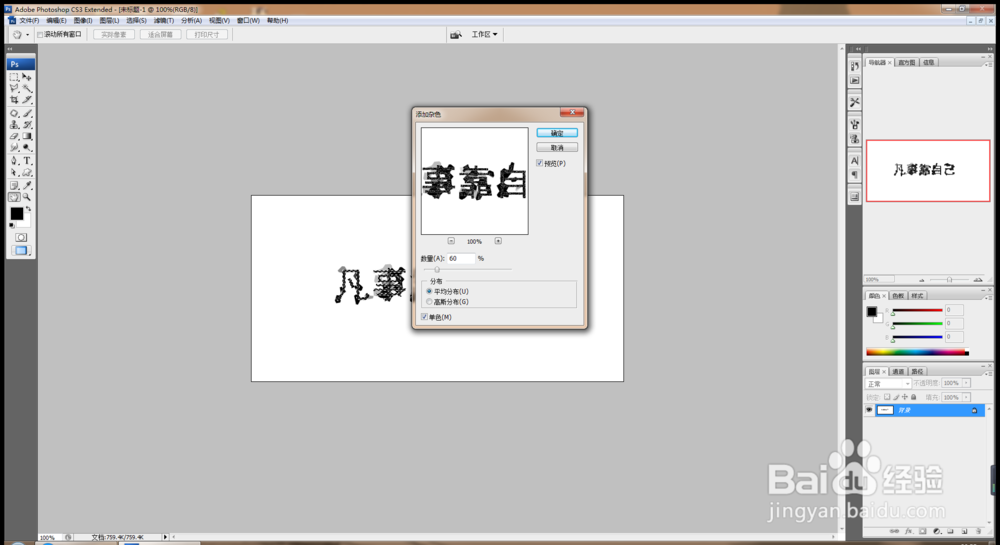
Task: Open the Paragraph panel icon
Action: pyautogui.click(x=855, y=175)
